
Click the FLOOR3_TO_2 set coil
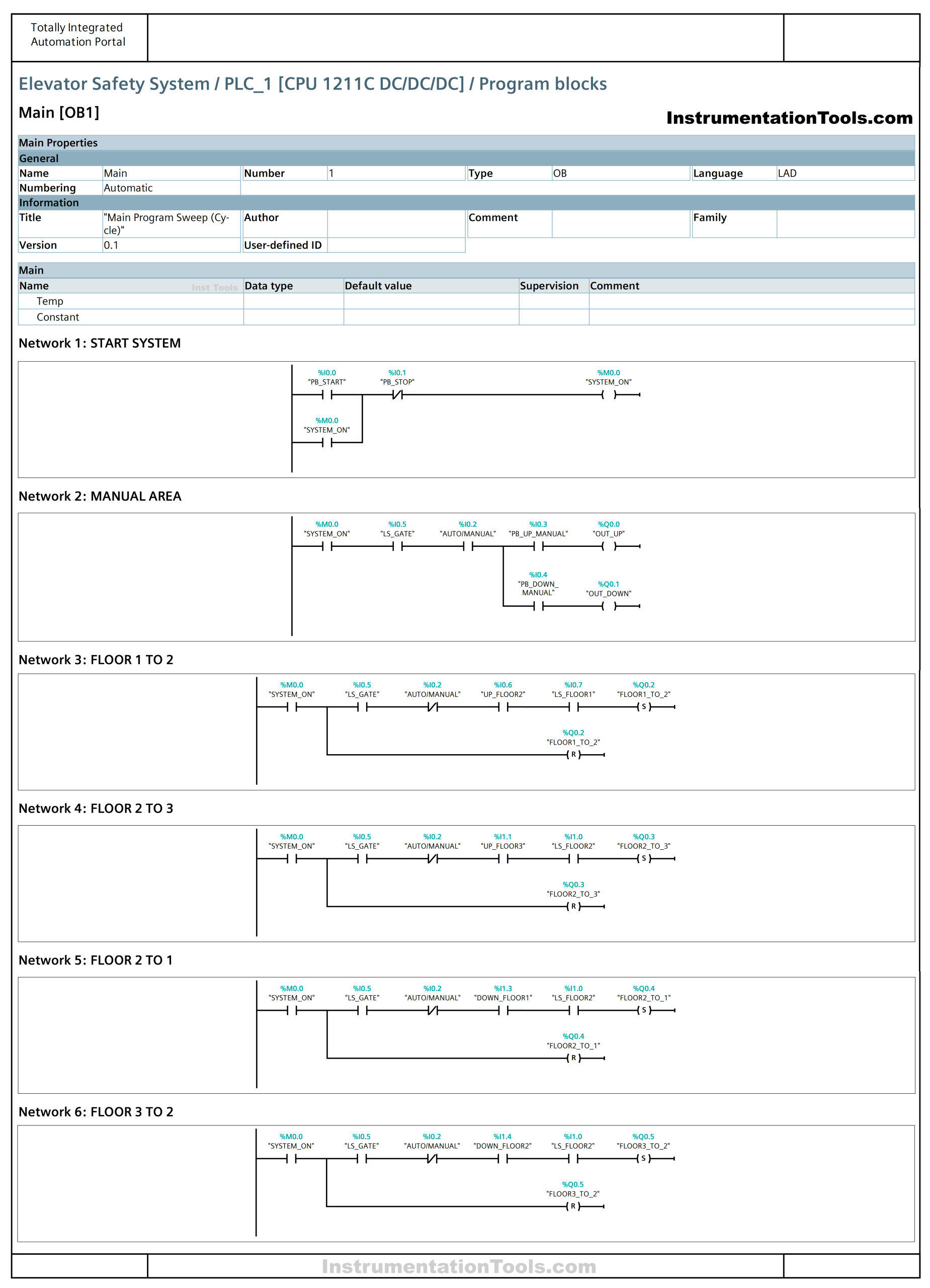pyautogui.click(x=643, y=1158)
